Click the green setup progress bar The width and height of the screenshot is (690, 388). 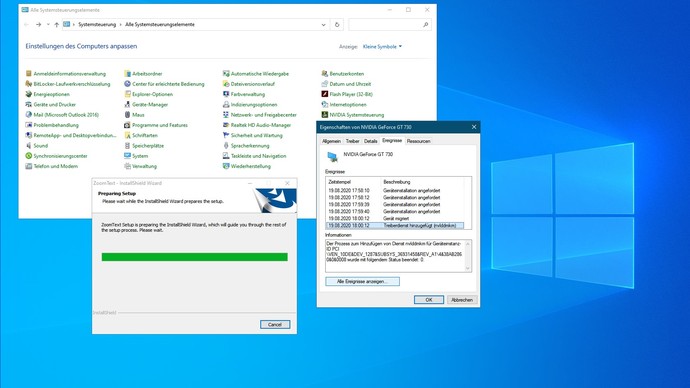point(195,257)
